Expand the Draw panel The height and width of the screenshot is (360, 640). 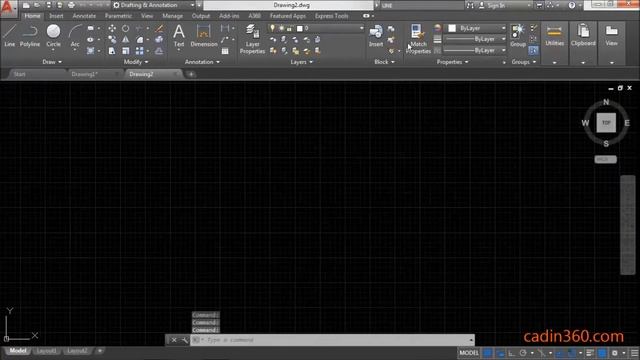[x=52, y=62]
